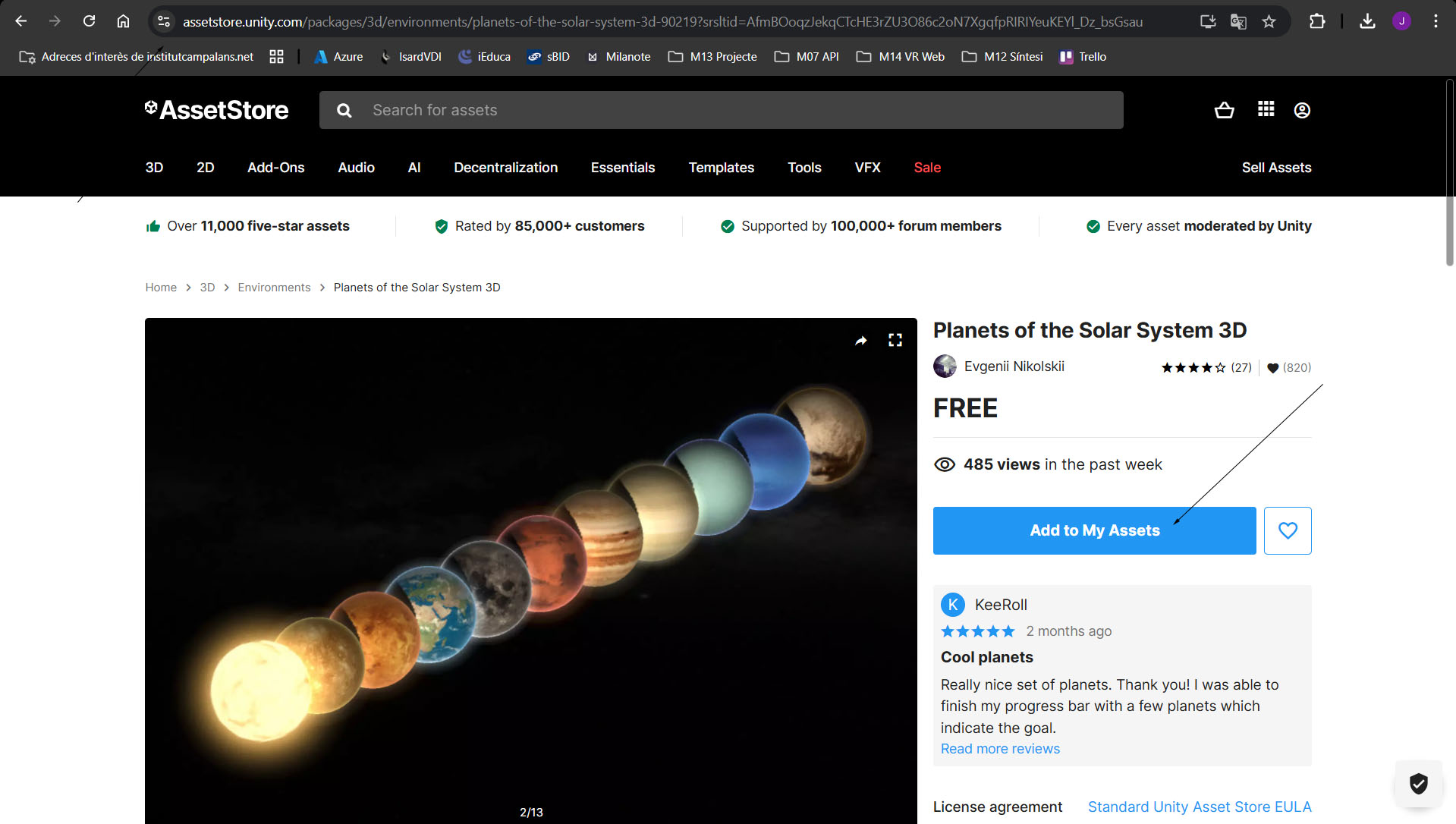Open the Unity apps grid menu
Image resolution: width=1456 pixels, height=824 pixels.
[x=1266, y=110]
